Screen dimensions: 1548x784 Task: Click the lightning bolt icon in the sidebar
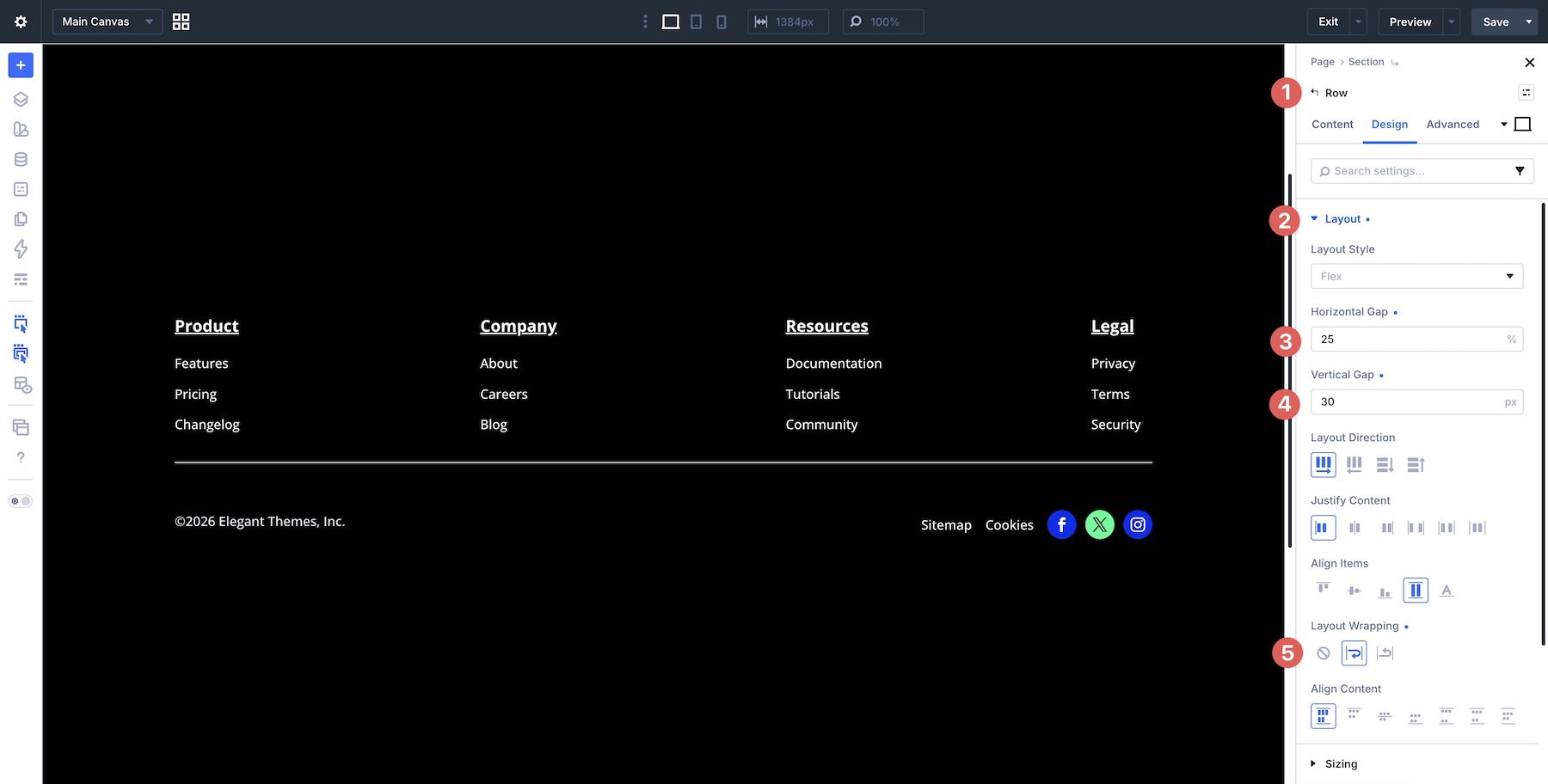click(21, 249)
